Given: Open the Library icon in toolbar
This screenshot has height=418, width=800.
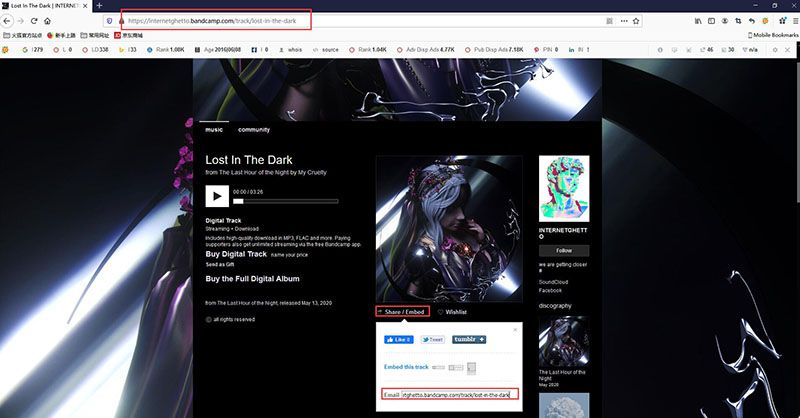Looking at the screenshot, I should pos(697,21).
